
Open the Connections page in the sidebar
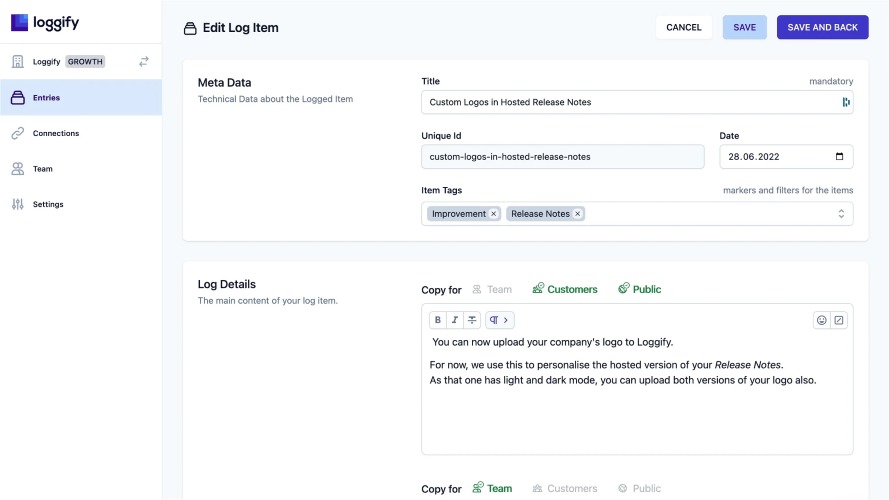[x=55, y=133]
